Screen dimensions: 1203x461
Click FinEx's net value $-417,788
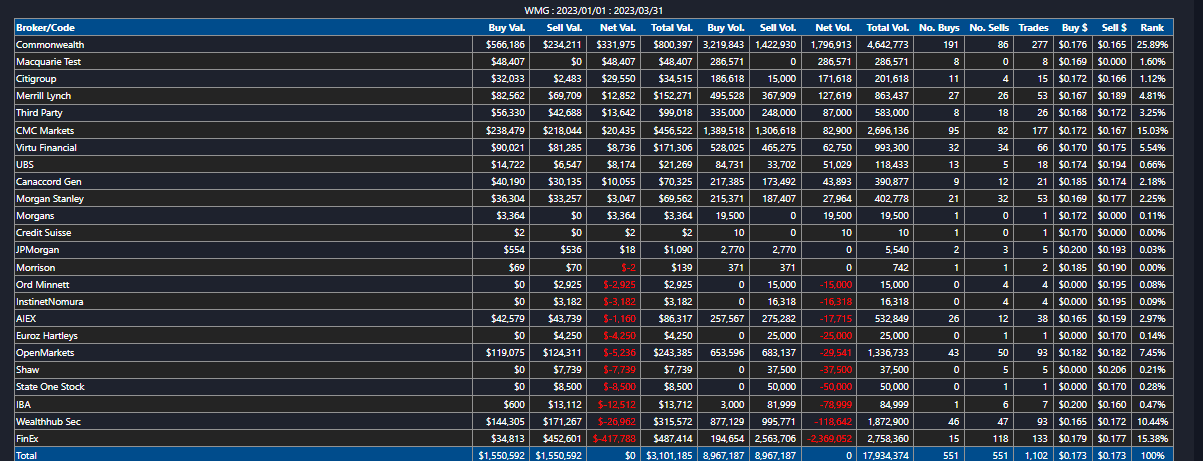614,438
